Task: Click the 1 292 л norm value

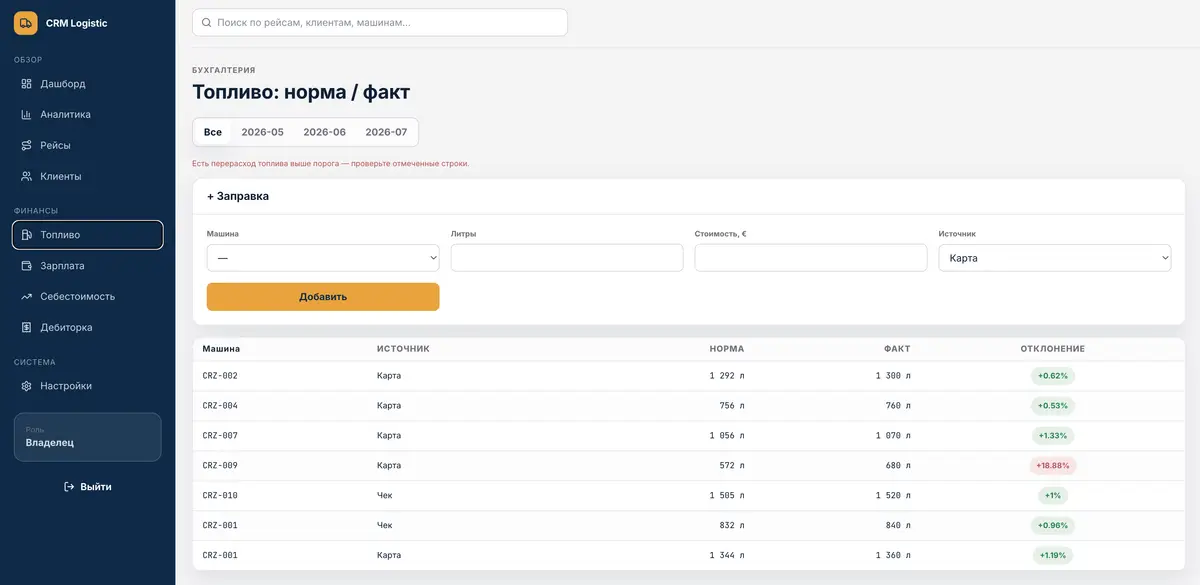Action: point(727,376)
